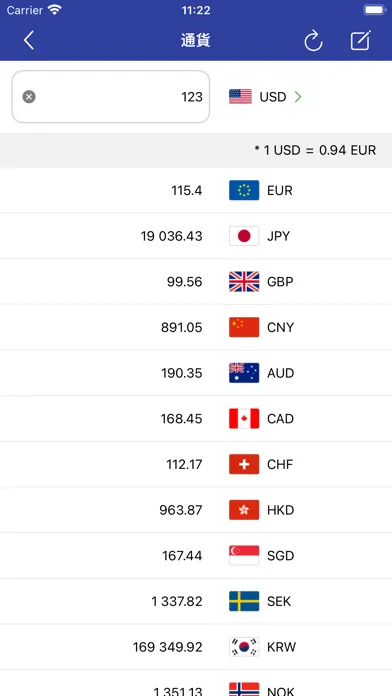Tap the Japan flag for JPY
This screenshot has height=696, width=392.
point(244,236)
